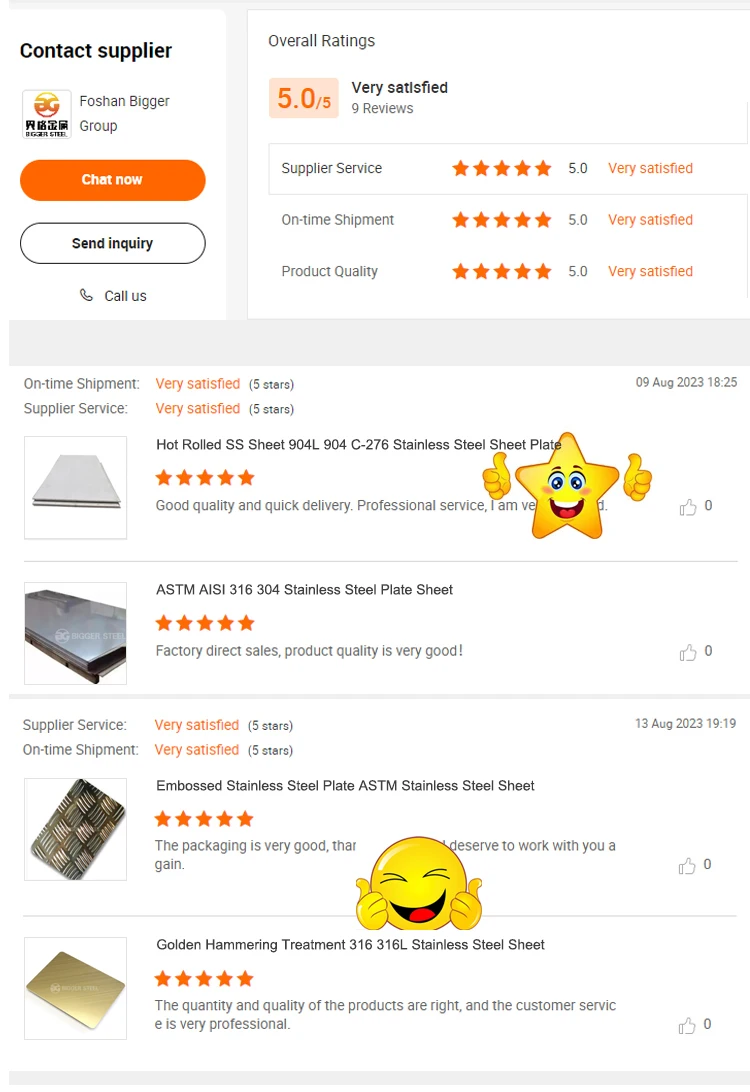Image resolution: width=750 pixels, height=1092 pixels.
Task: Like the packaging is very good review
Action: 687,865
